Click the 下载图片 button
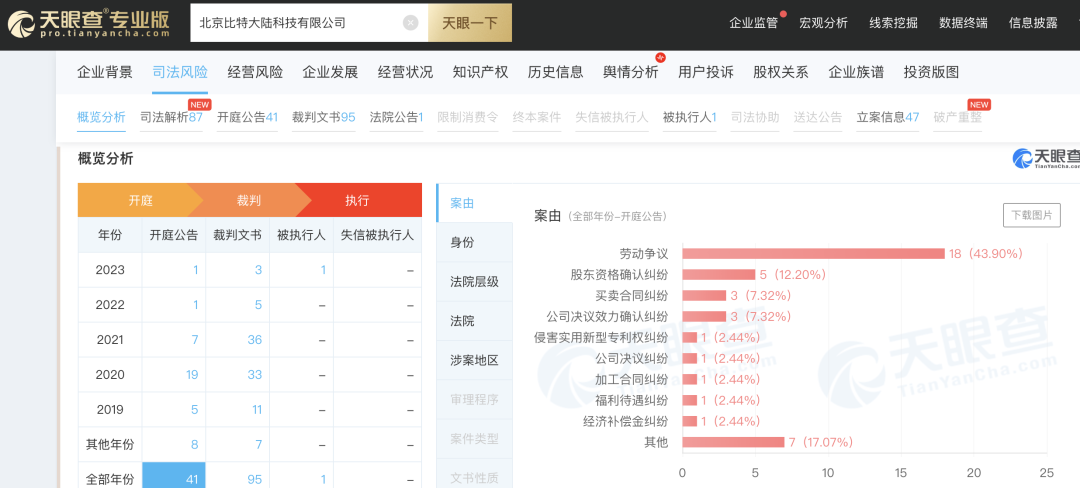 point(1032,215)
